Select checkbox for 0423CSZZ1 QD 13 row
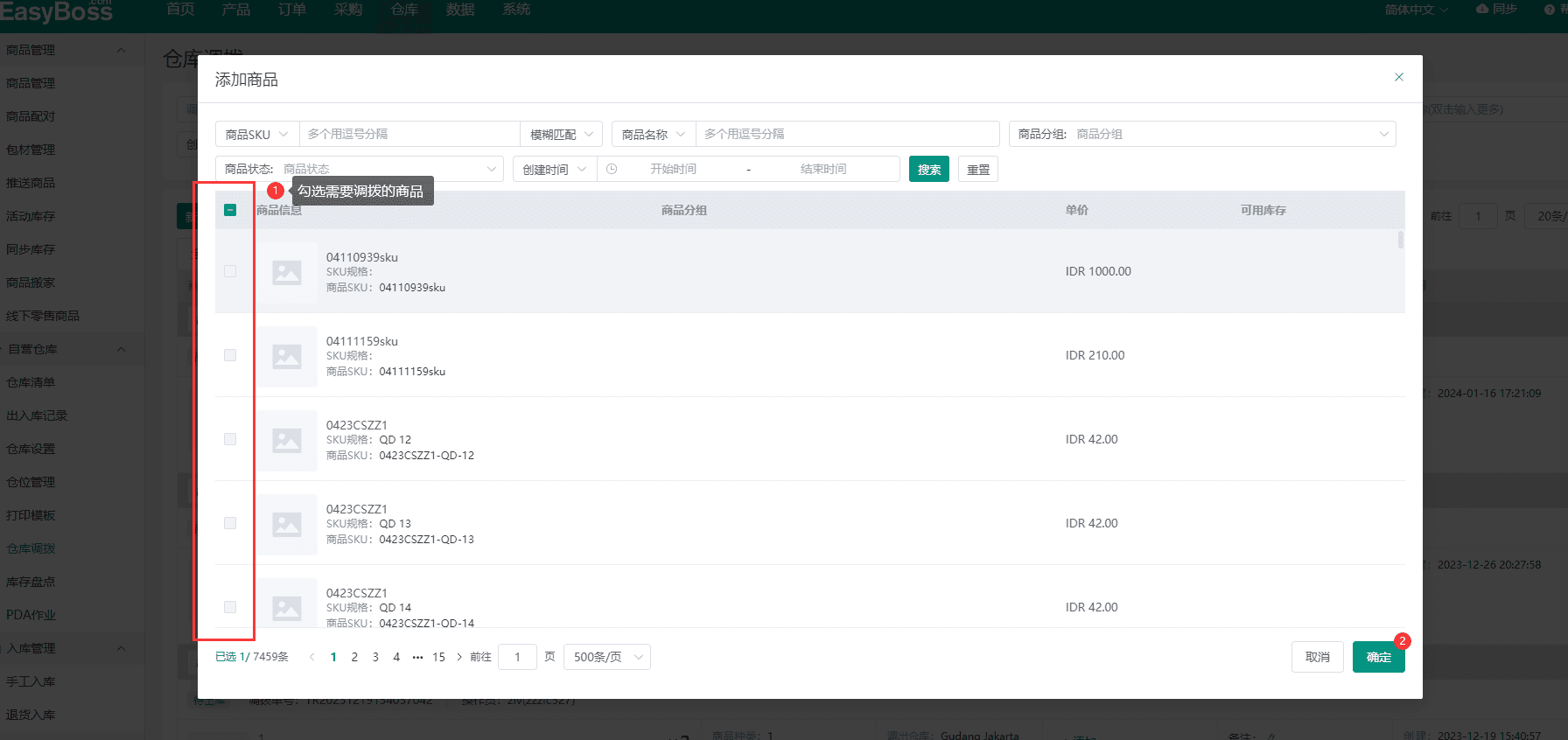The height and width of the screenshot is (740, 1568). click(230, 523)
